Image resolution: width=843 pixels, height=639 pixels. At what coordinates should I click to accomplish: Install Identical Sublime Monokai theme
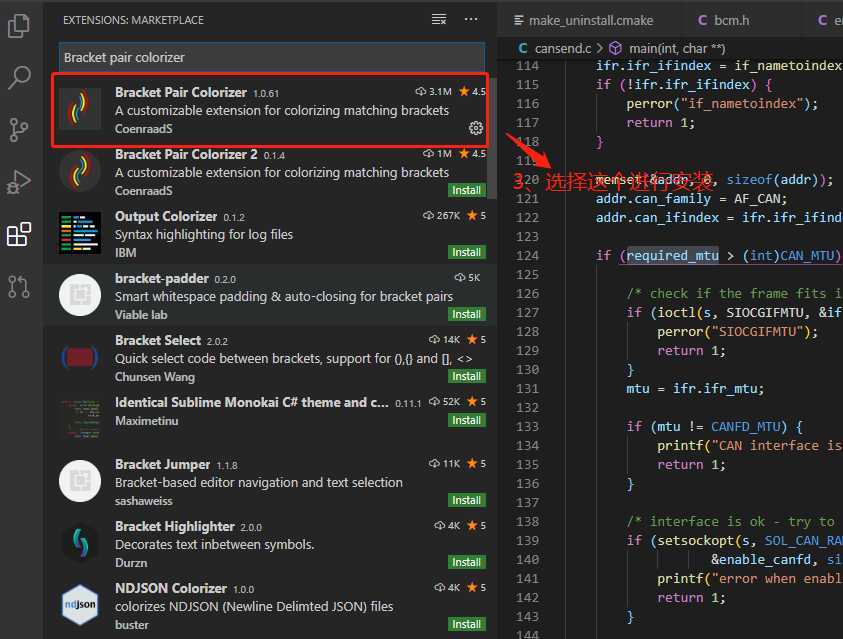click(x=467, y=420)
